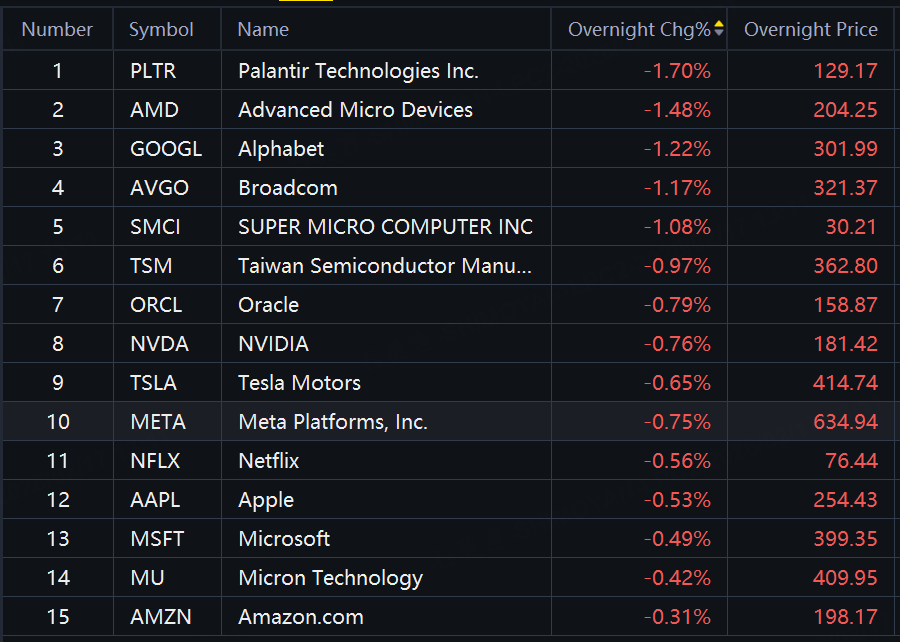Open SUPER MICRO COMPUTER INC entry
Viewport: 900px width, 642px height.
click(385, 227)
